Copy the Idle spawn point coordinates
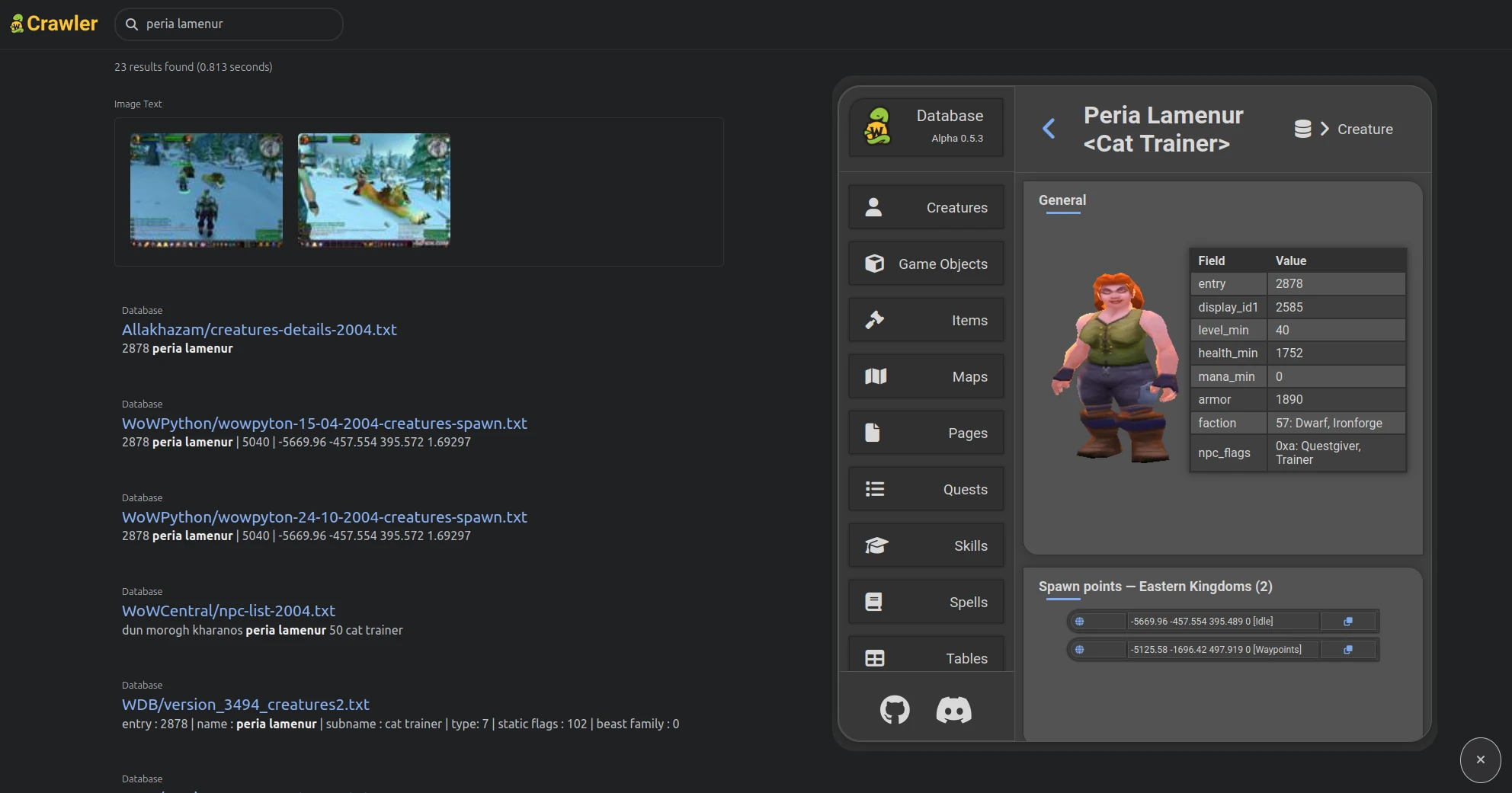Image resolution: width=1512 pixels, height=793 pixels. tap(1347, 622)
